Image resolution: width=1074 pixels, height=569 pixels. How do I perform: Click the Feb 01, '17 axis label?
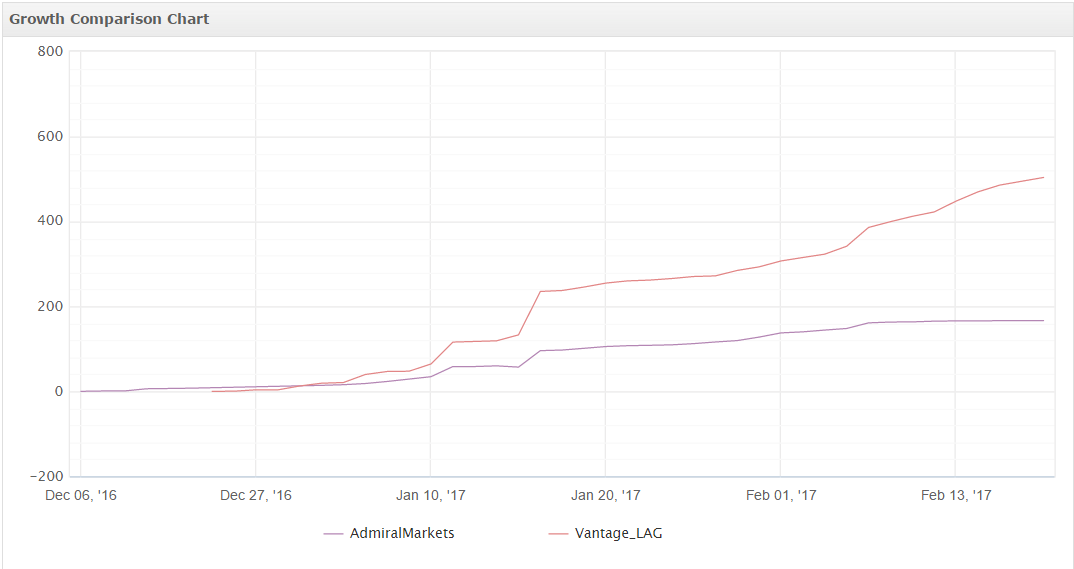pyautogui.click(x=781, y=495)
